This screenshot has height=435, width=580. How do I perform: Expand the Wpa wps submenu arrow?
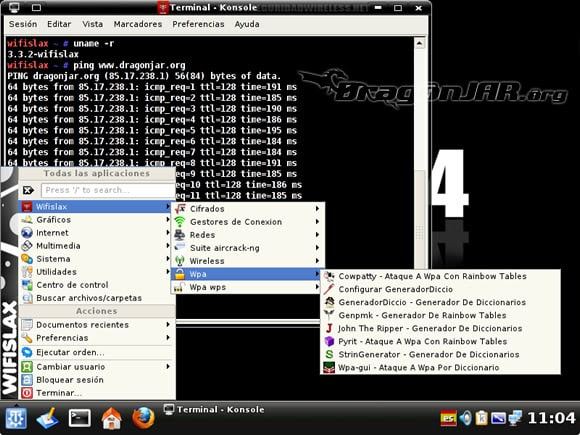point(317,287)
